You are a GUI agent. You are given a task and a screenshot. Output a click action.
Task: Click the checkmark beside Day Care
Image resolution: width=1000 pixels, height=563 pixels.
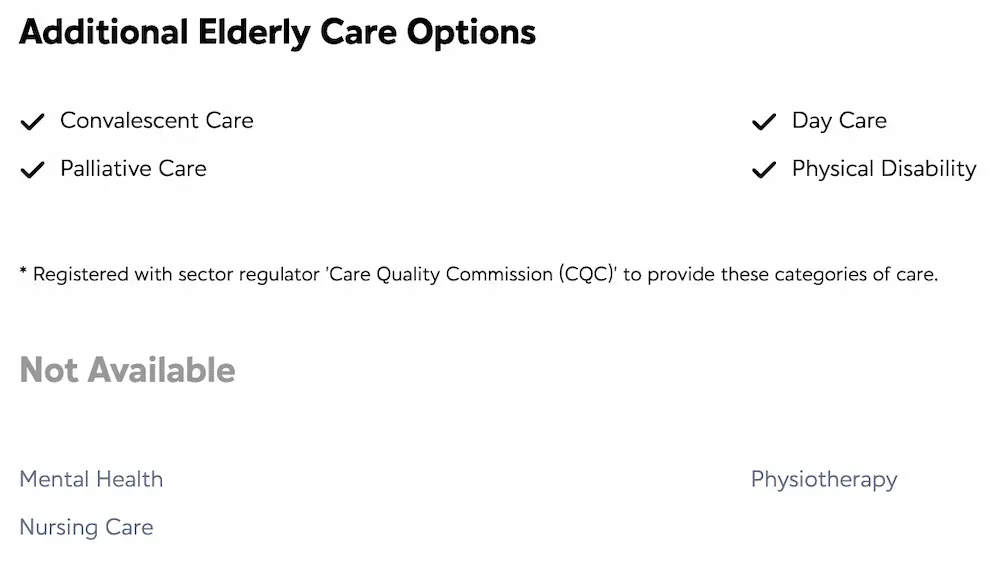(x=764, y=121)
